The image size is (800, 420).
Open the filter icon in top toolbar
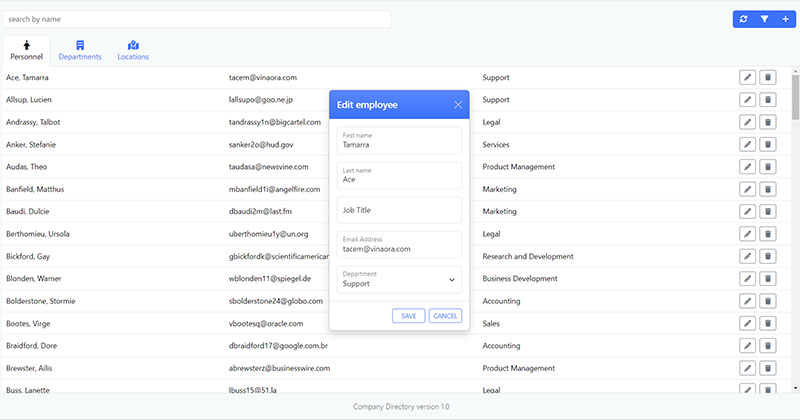pyautogui.click(x=764, y=19)
